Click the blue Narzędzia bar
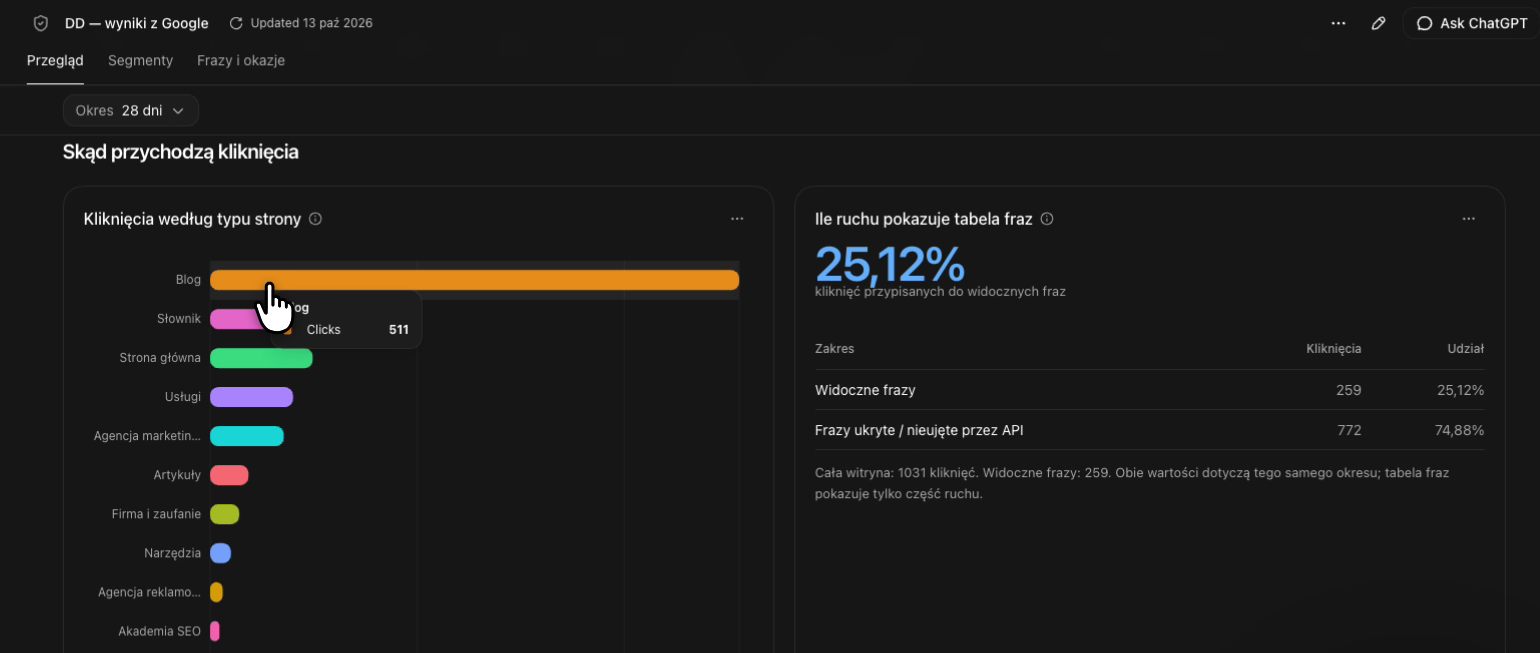 [x=221, y=553]
